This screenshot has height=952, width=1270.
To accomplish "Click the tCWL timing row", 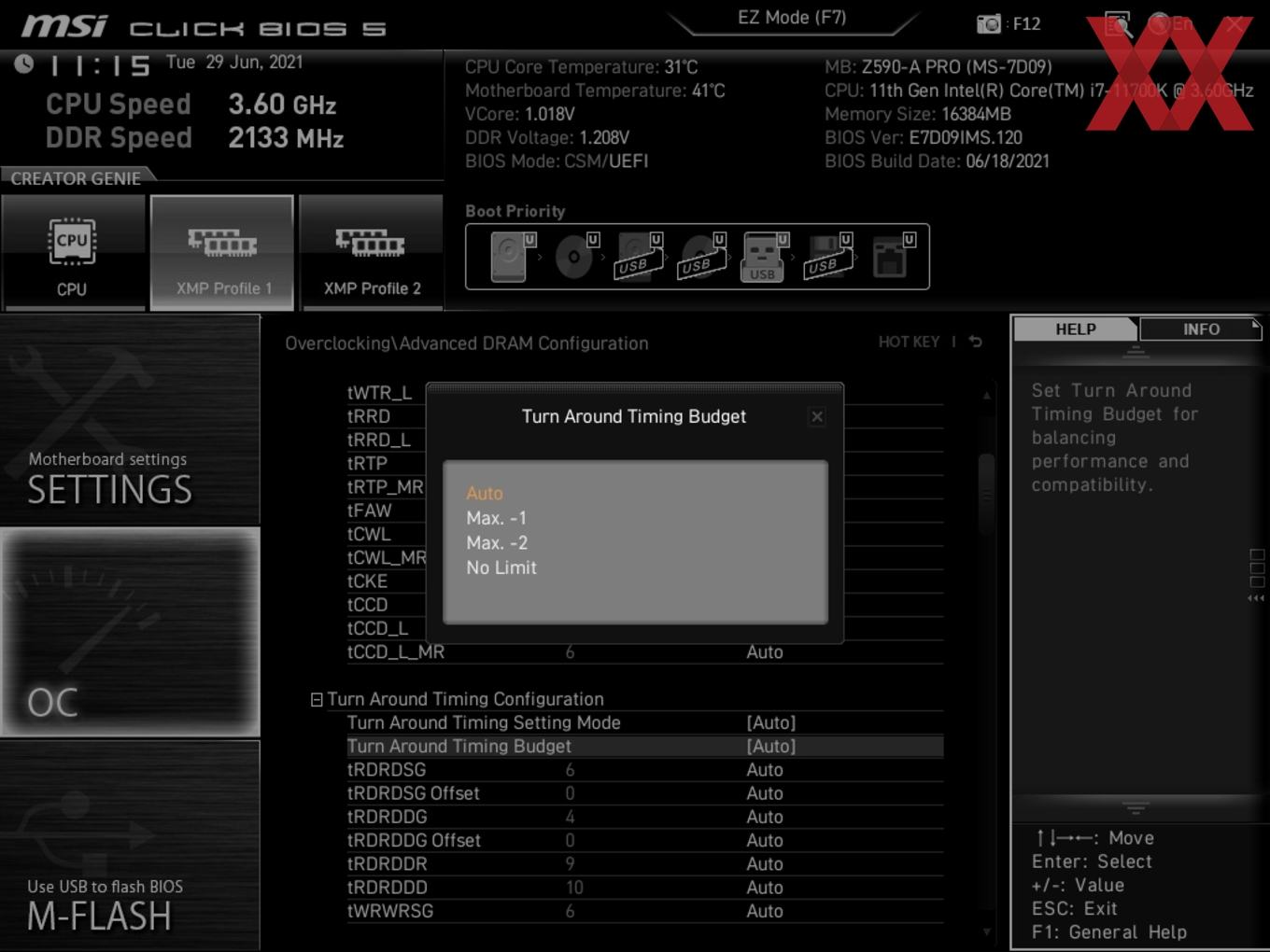I will click(369, 534).
